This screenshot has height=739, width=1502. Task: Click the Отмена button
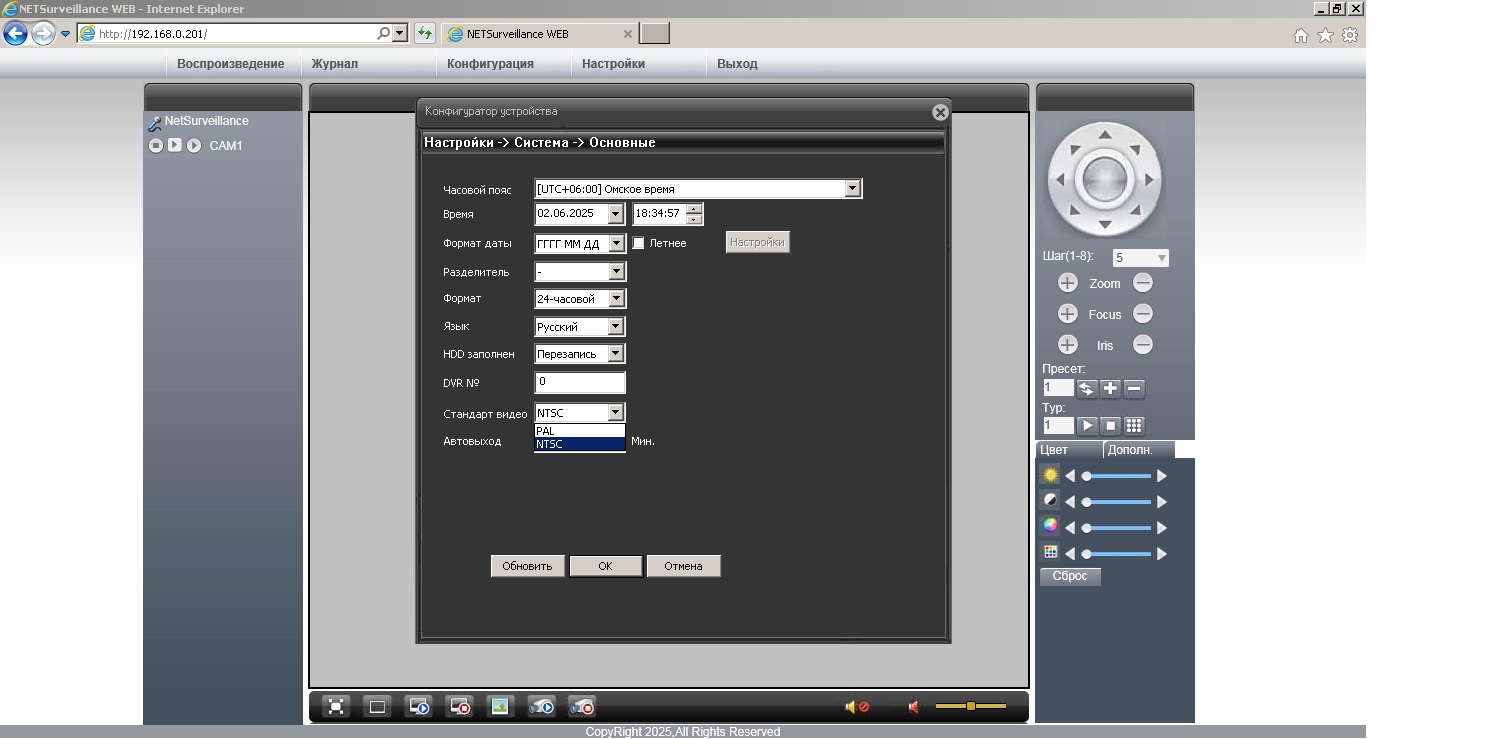(683, 566)
